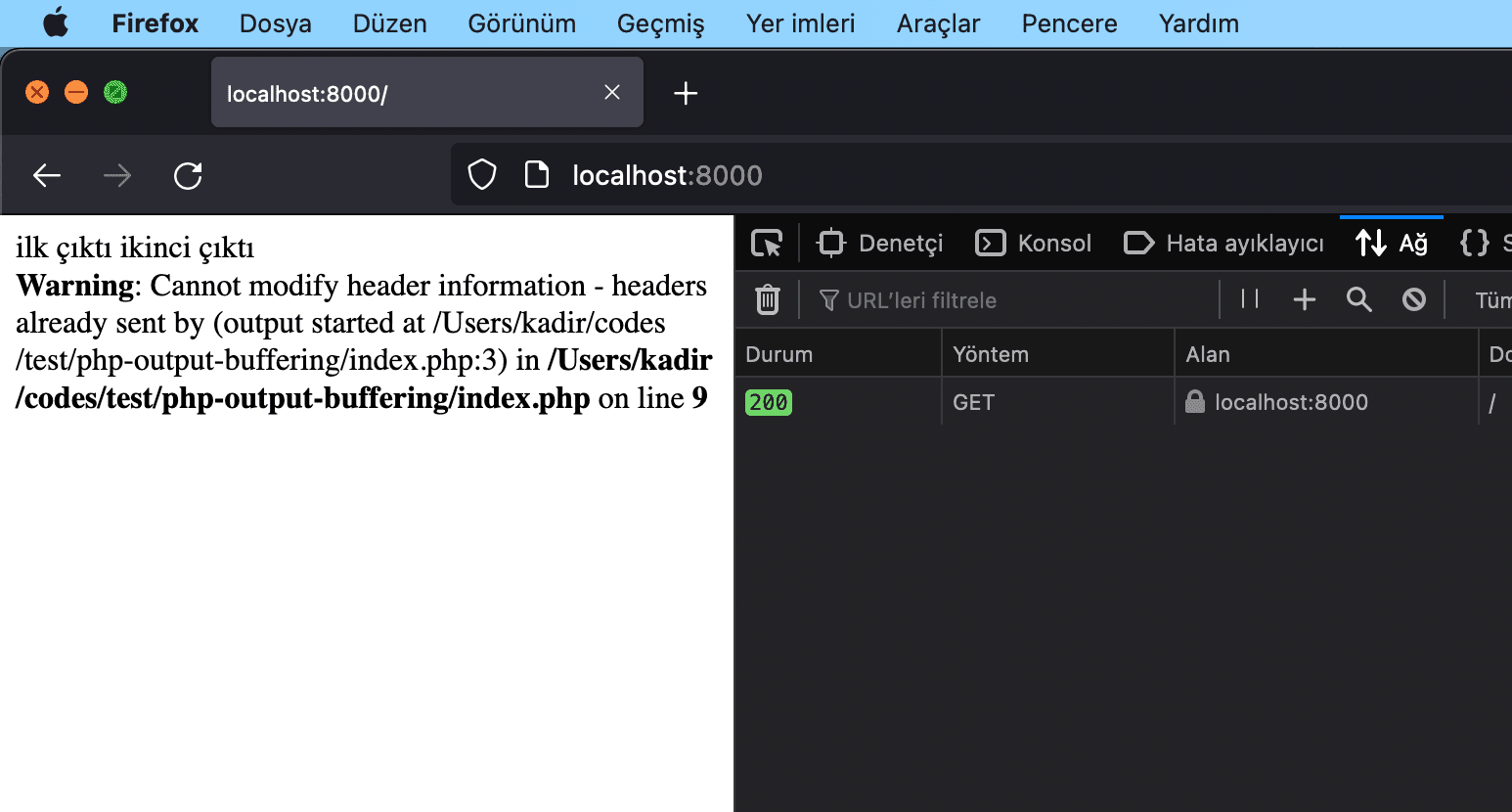The image size is (1512, 812).
Task: Open the Geçmiş menu
Action: point(660,23)
